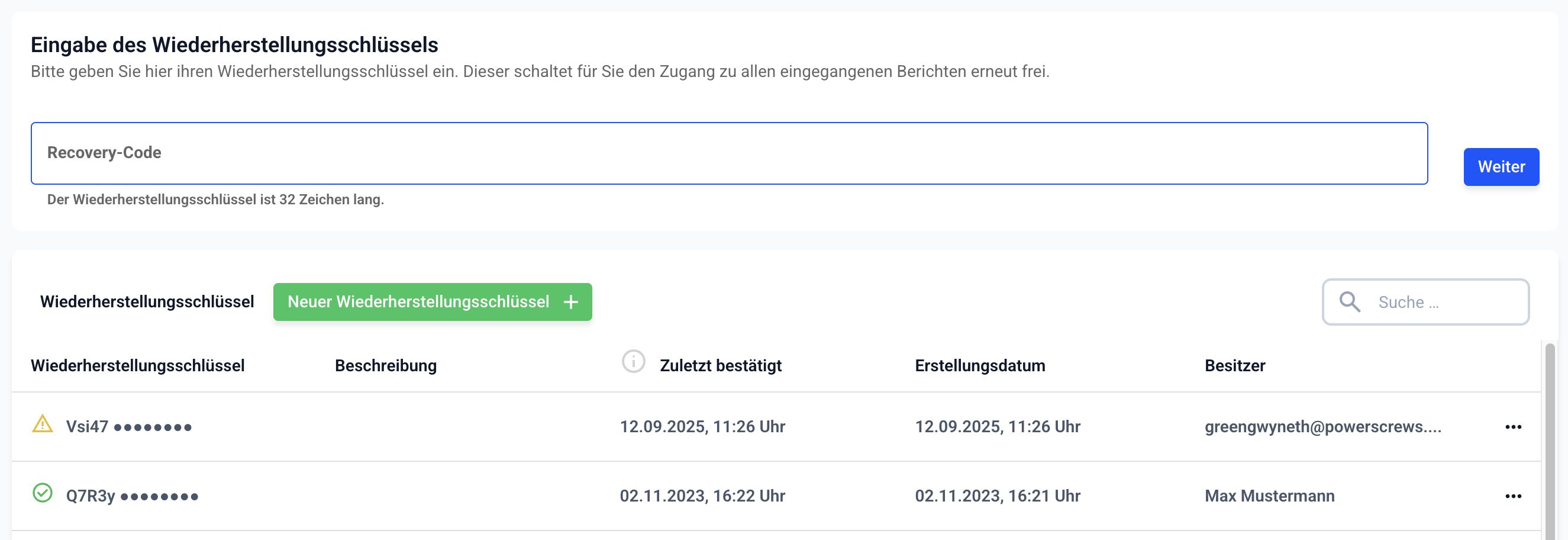Screen dimensions: 1568x540
Task: Click the Beschreibung column header
Action: click(x=385, y=366)
